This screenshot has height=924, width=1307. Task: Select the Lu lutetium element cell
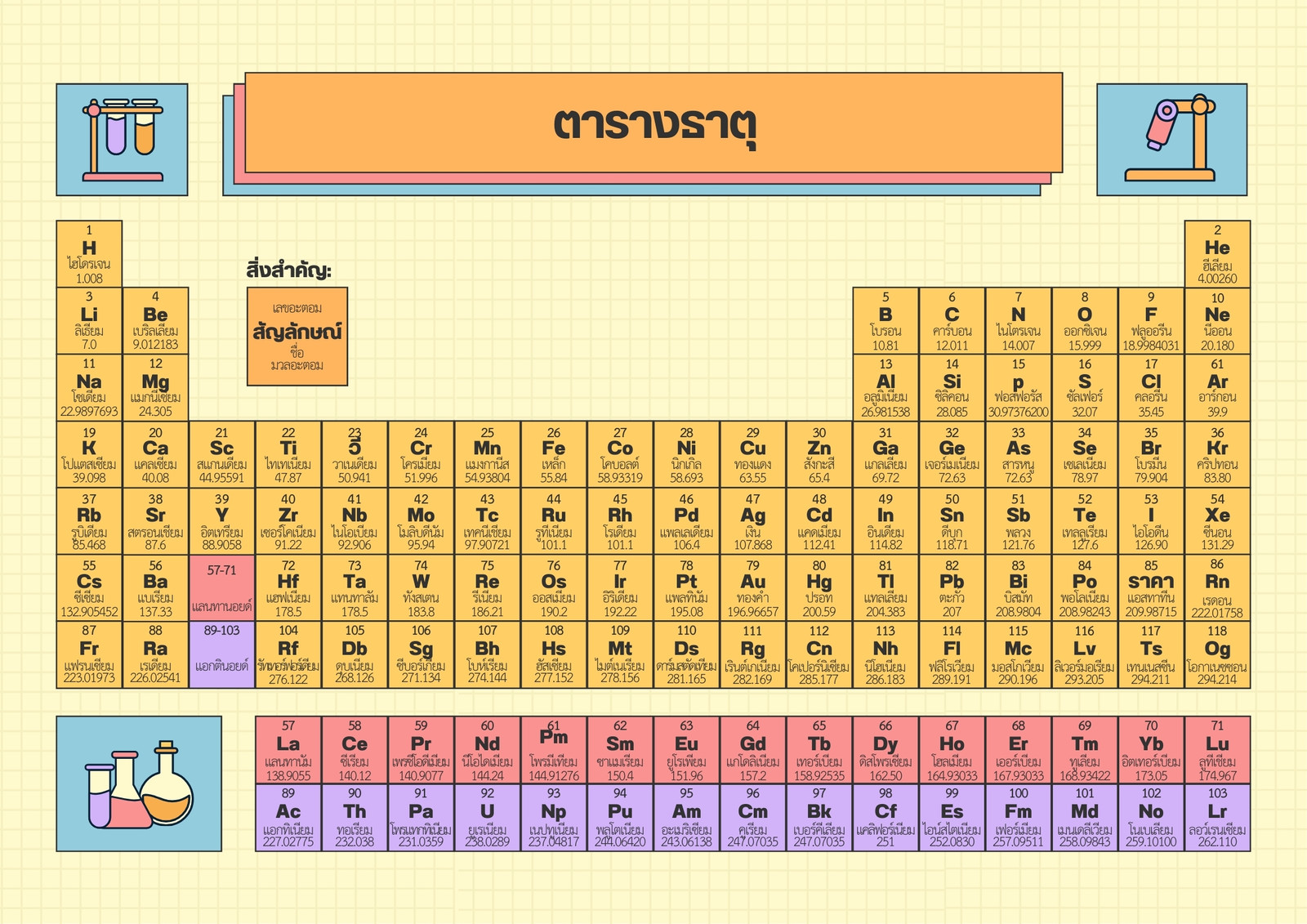(x=1217, y=750)
